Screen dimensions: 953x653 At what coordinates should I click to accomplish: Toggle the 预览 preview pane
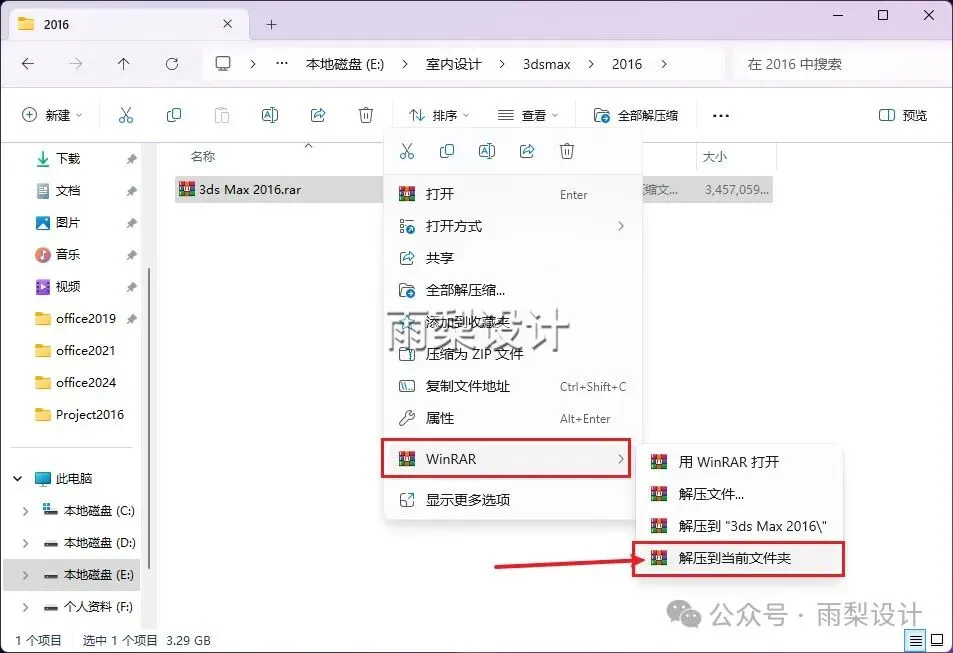(x=903, y=116)
